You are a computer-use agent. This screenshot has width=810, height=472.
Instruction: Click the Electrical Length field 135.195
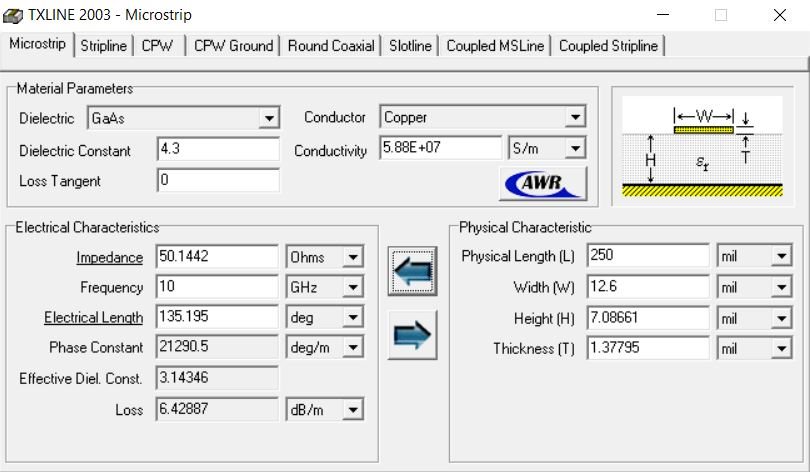coord(217,317)
